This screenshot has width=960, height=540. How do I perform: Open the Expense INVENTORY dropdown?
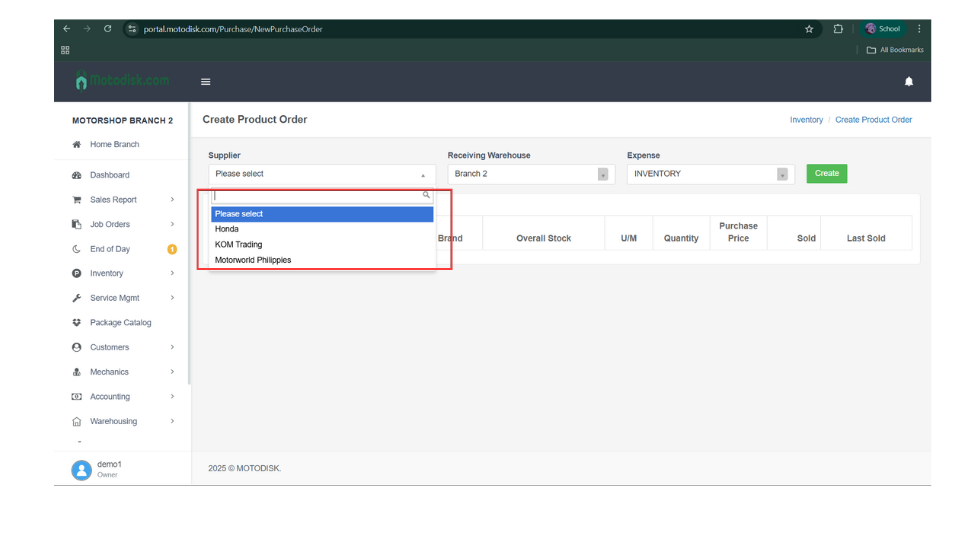point(710,174)
